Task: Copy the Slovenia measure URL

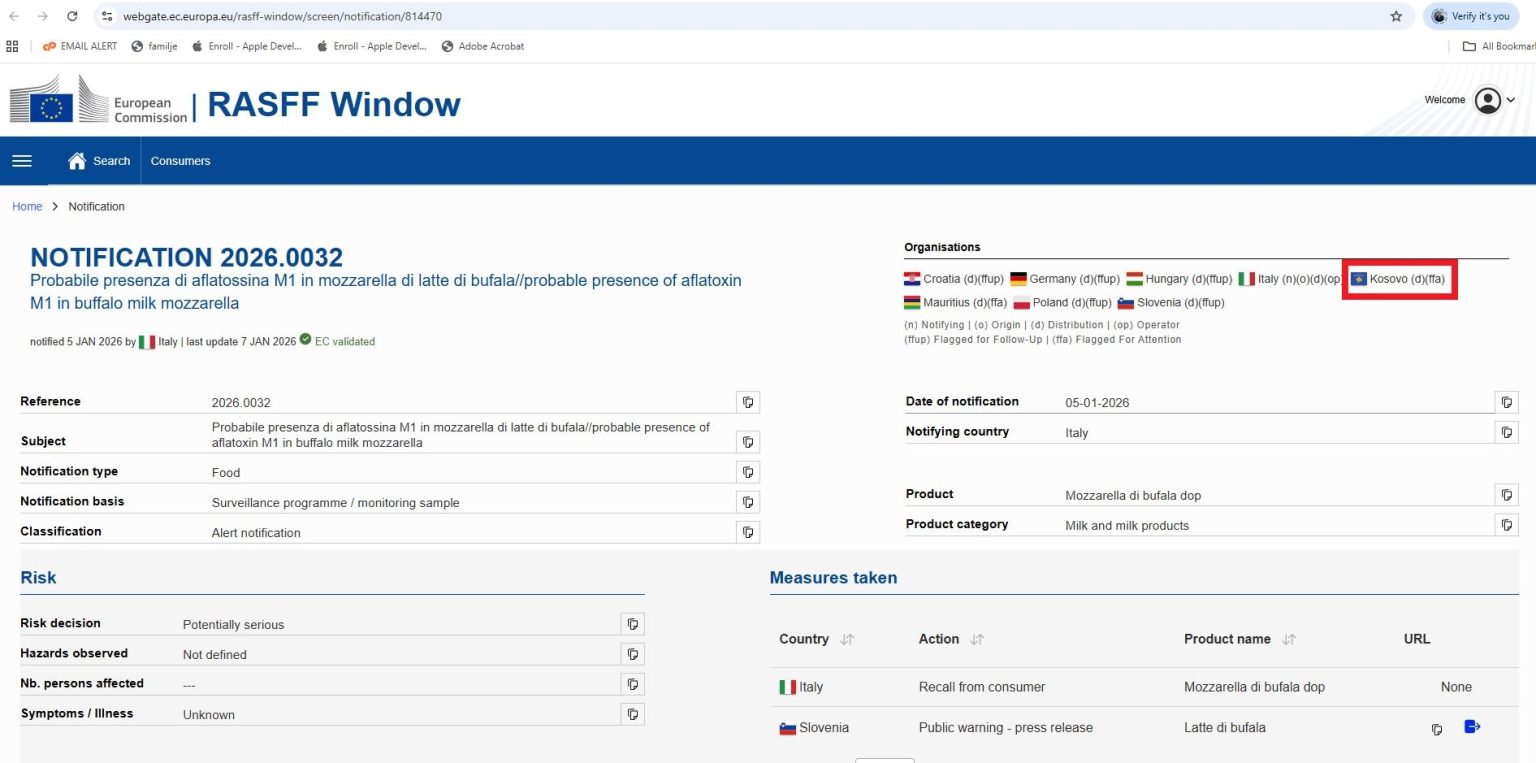Action: (x=1437, y=729)
